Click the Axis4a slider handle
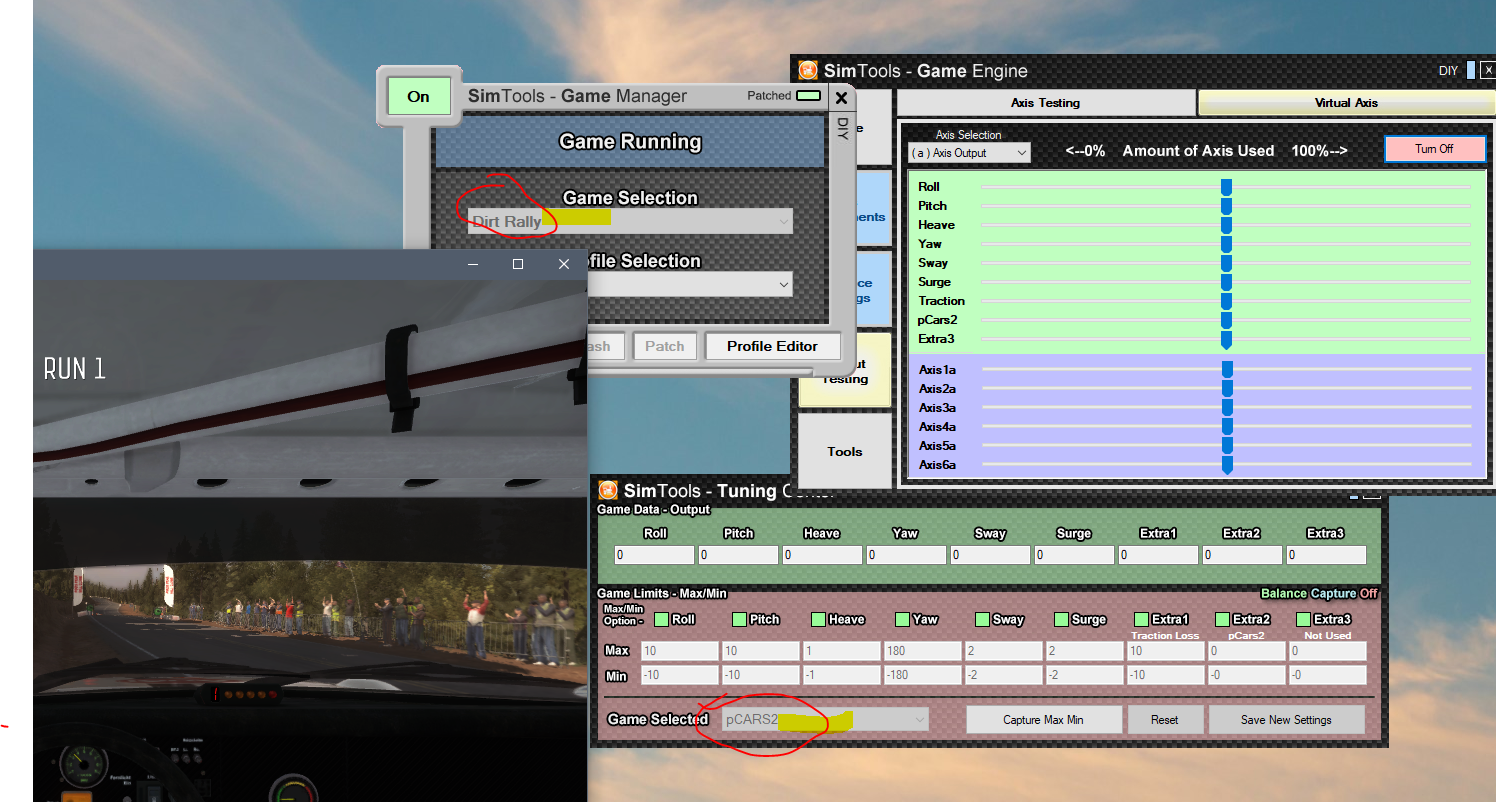Viewport: 1496px width, 802px height. (1227, 427)
